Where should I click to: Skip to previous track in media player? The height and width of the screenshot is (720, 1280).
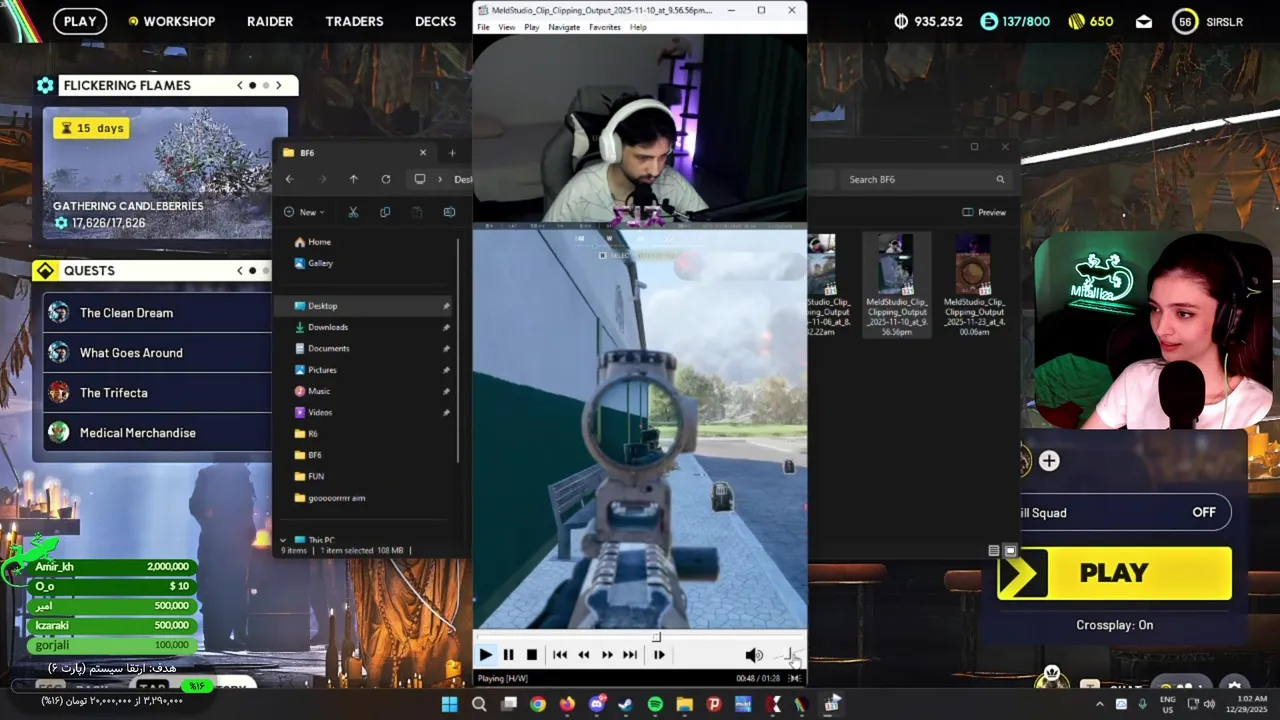(560, 655)
